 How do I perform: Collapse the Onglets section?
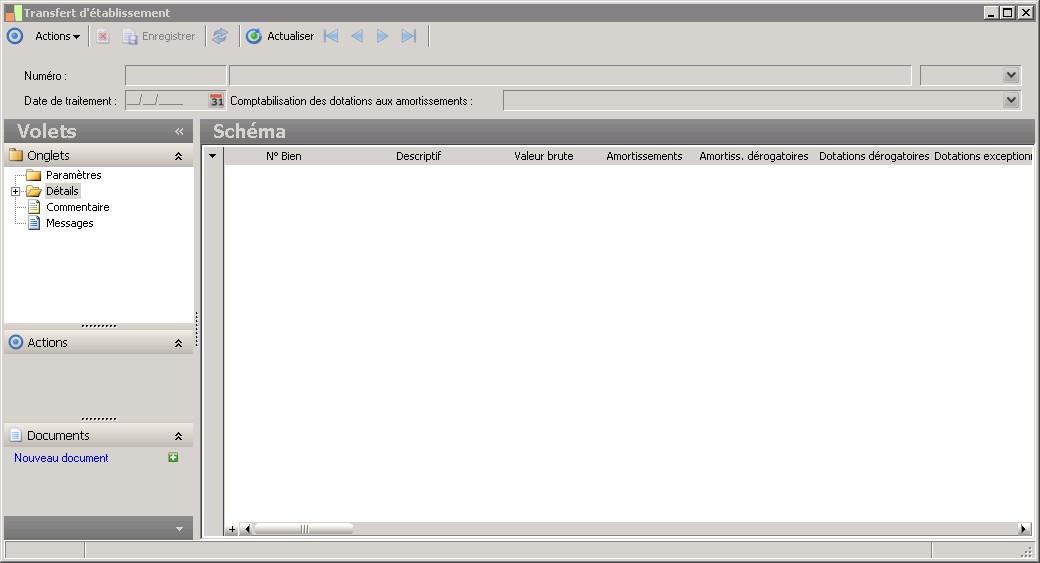(x=178, y=156)
